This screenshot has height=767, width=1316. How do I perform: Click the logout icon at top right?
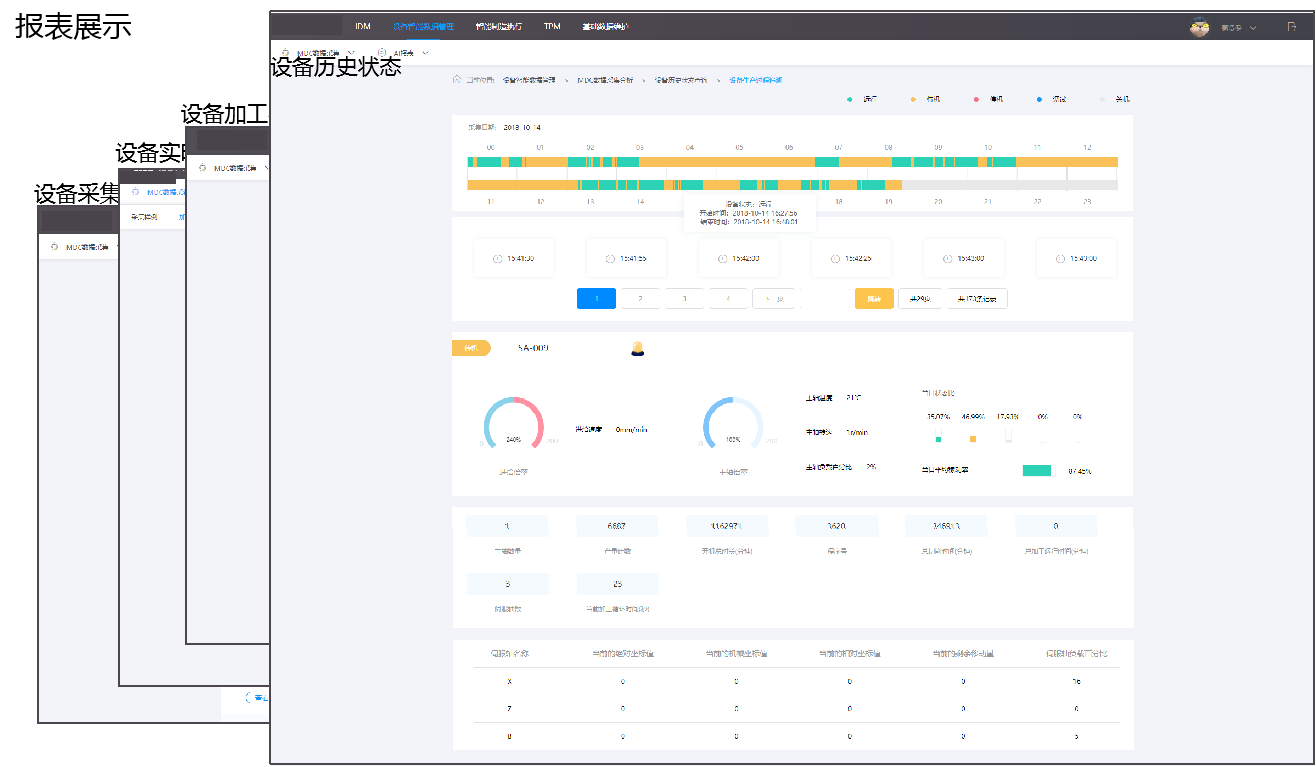click(x=1292, y=27)
